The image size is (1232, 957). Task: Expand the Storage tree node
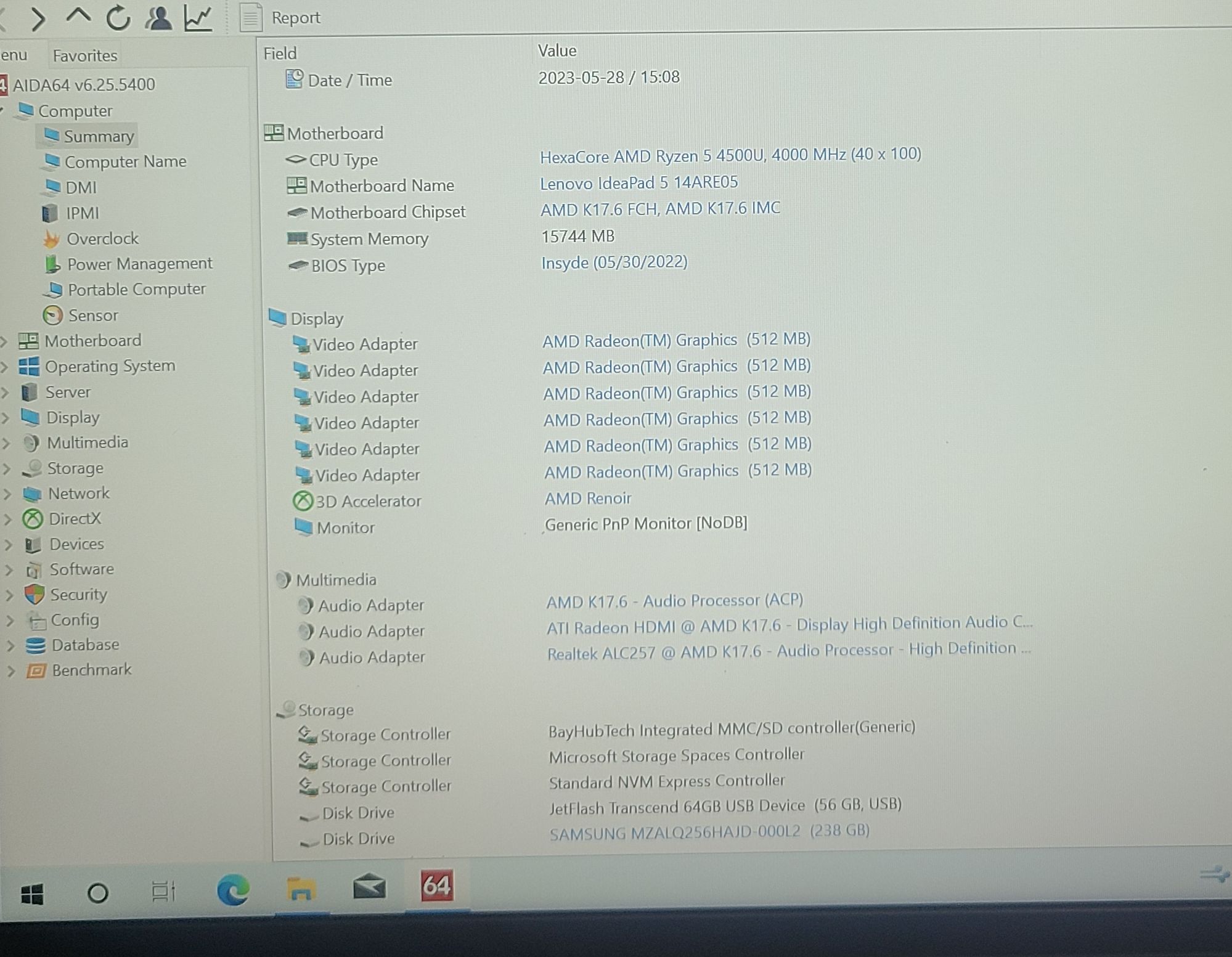(6, 469)
